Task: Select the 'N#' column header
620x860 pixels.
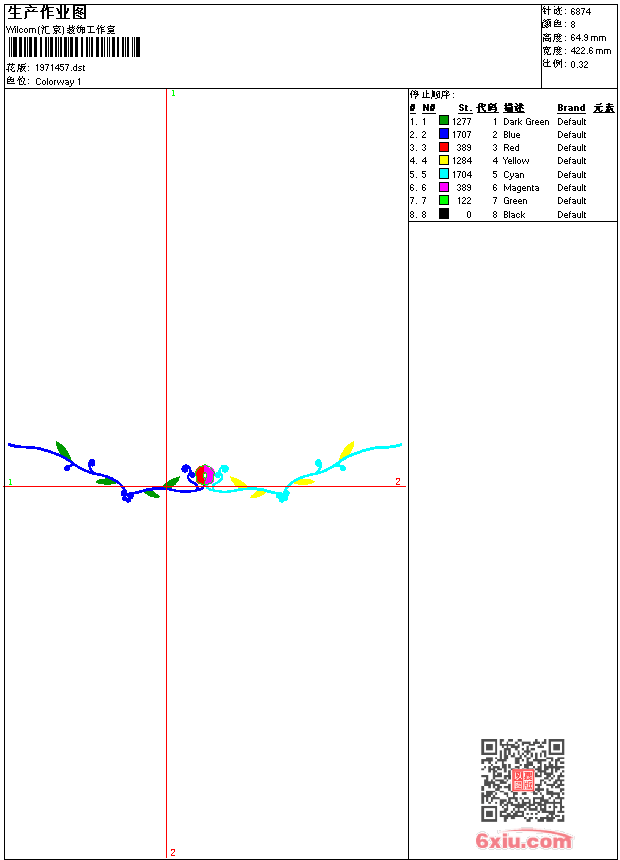Action: click(x=429, y=108)
